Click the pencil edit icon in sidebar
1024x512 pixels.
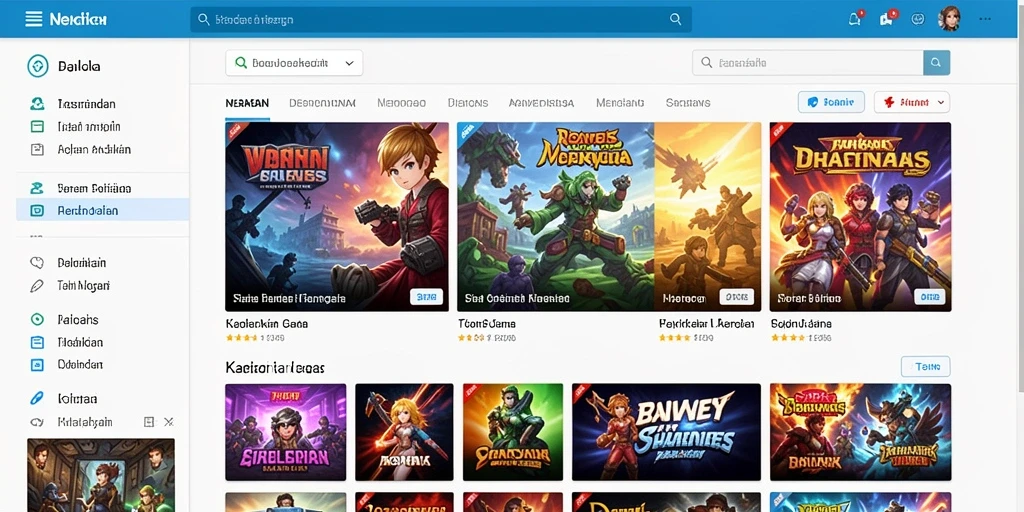pos(37,285)
